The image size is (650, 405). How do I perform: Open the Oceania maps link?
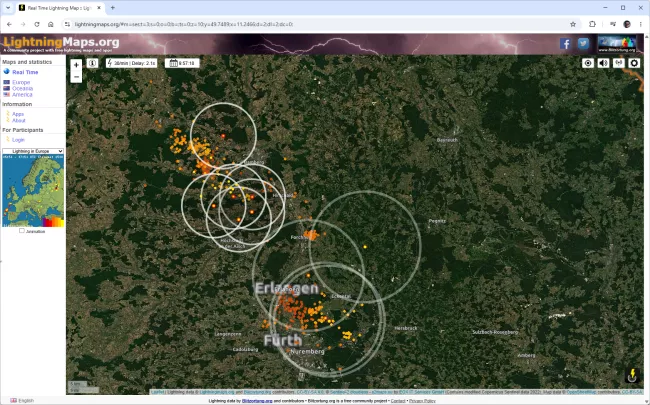[x=22, y=88]
